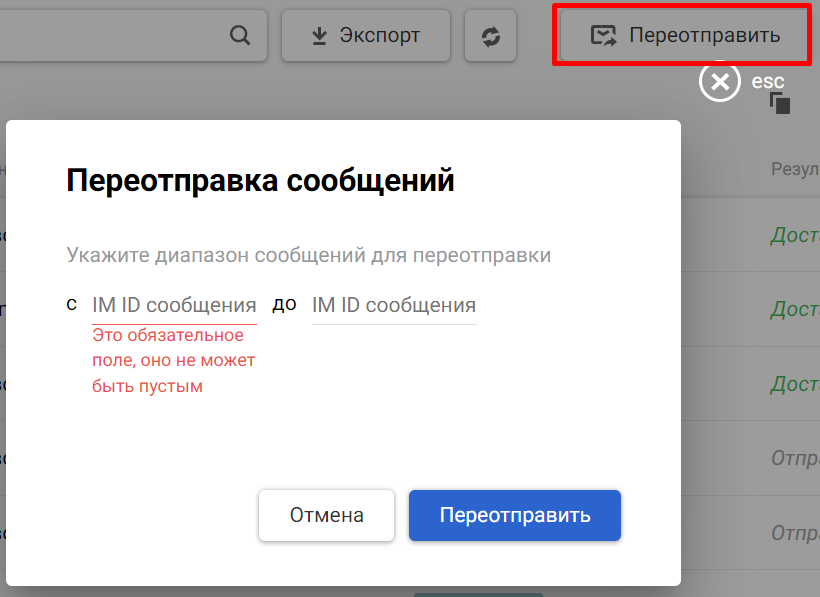Click the copy squares icon below esc
Image resolution: width=820 pixels, height=597 pixels.
coord(780,103)
